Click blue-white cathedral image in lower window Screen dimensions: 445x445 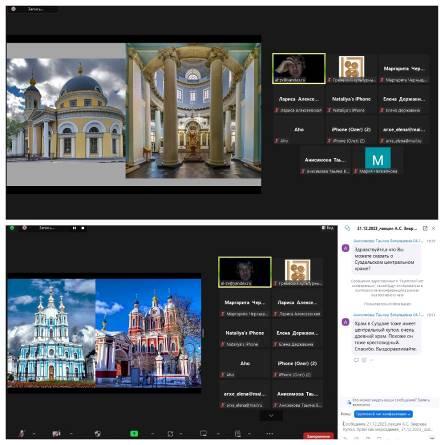click(x=52, y=333)
